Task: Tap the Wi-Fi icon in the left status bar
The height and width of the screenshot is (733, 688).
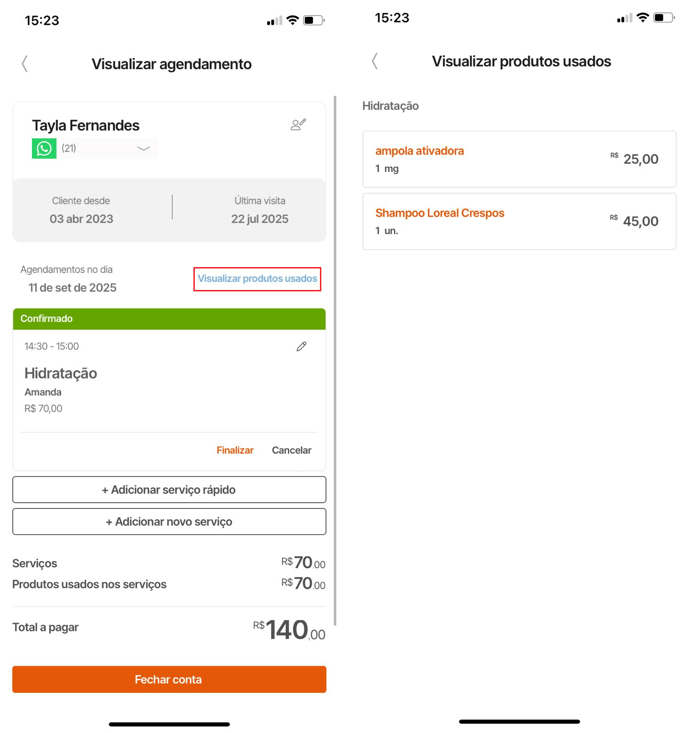Action: coord(293,20)
